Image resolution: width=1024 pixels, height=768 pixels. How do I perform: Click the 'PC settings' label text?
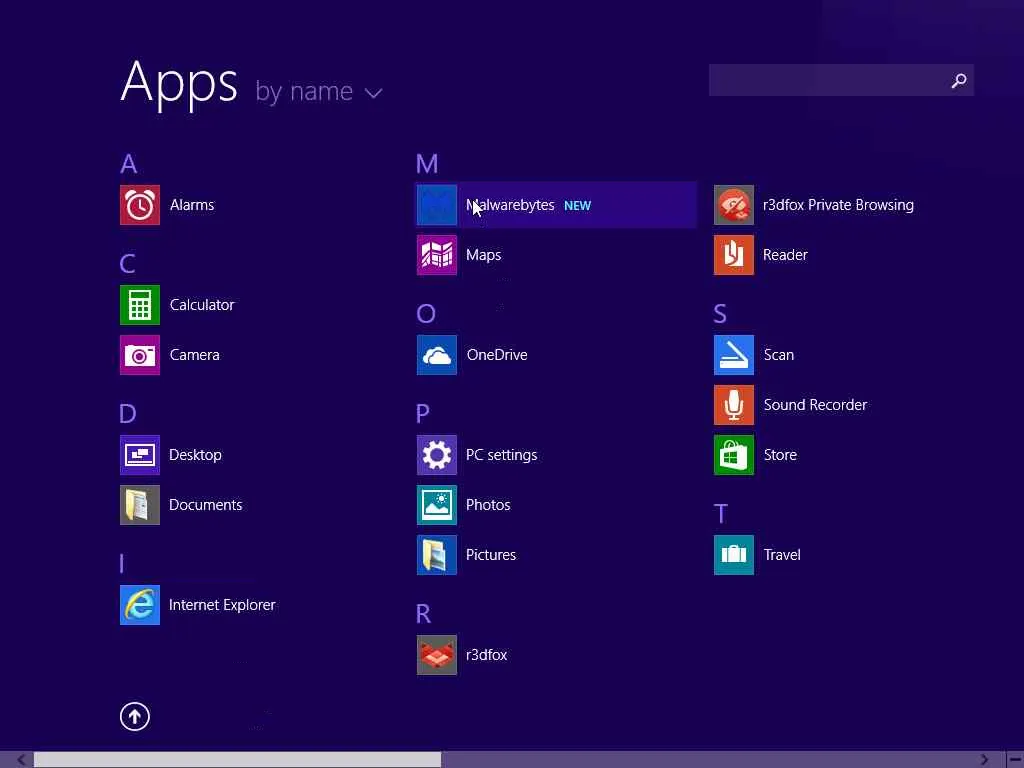point(502,455)
